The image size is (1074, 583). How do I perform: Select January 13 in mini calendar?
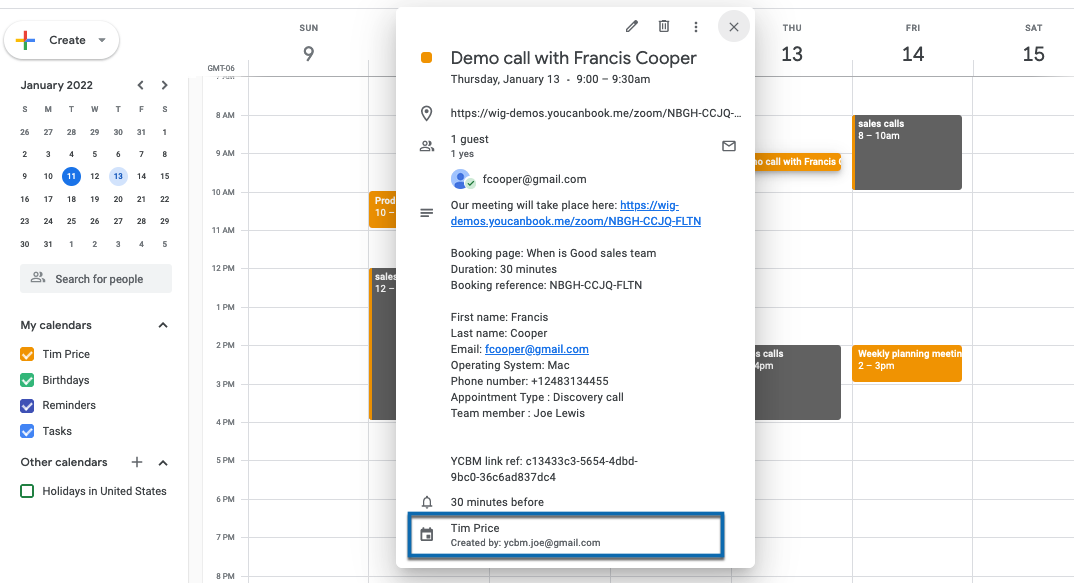[x=118, y=177]
